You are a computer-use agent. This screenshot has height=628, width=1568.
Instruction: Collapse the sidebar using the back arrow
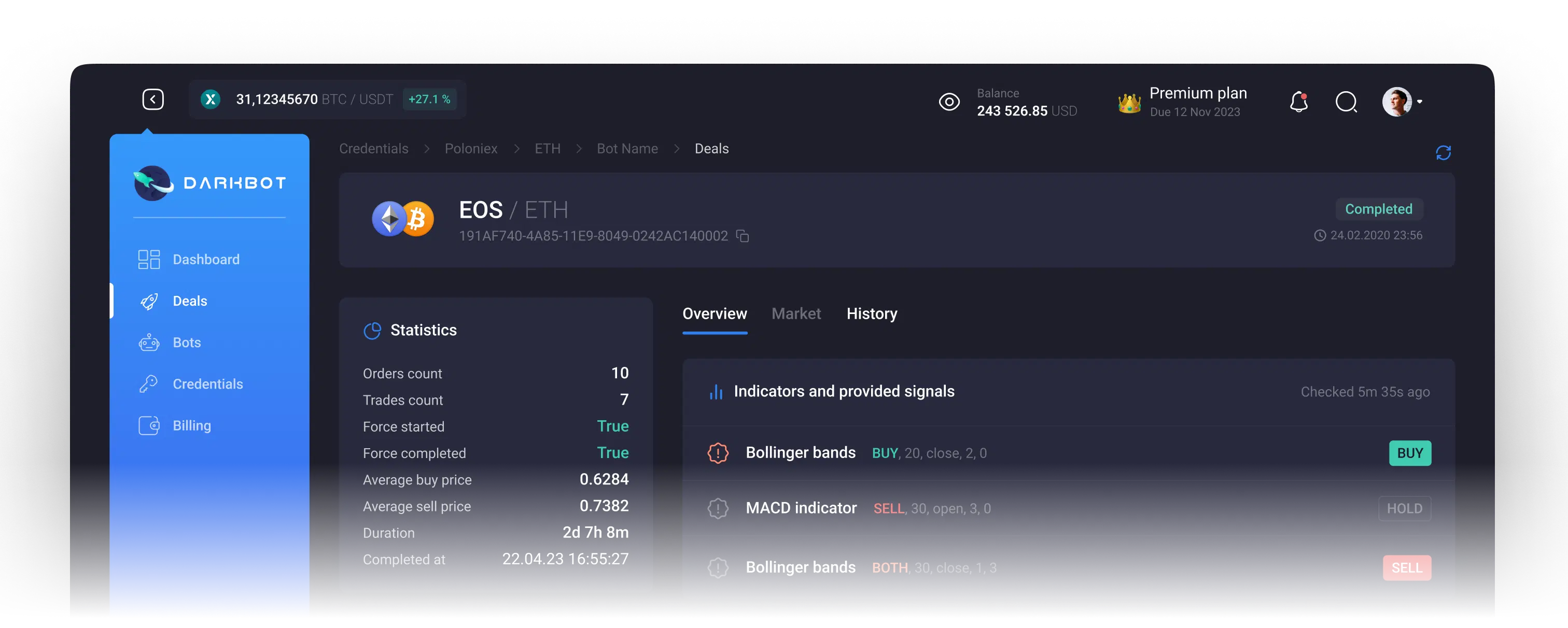153,98
